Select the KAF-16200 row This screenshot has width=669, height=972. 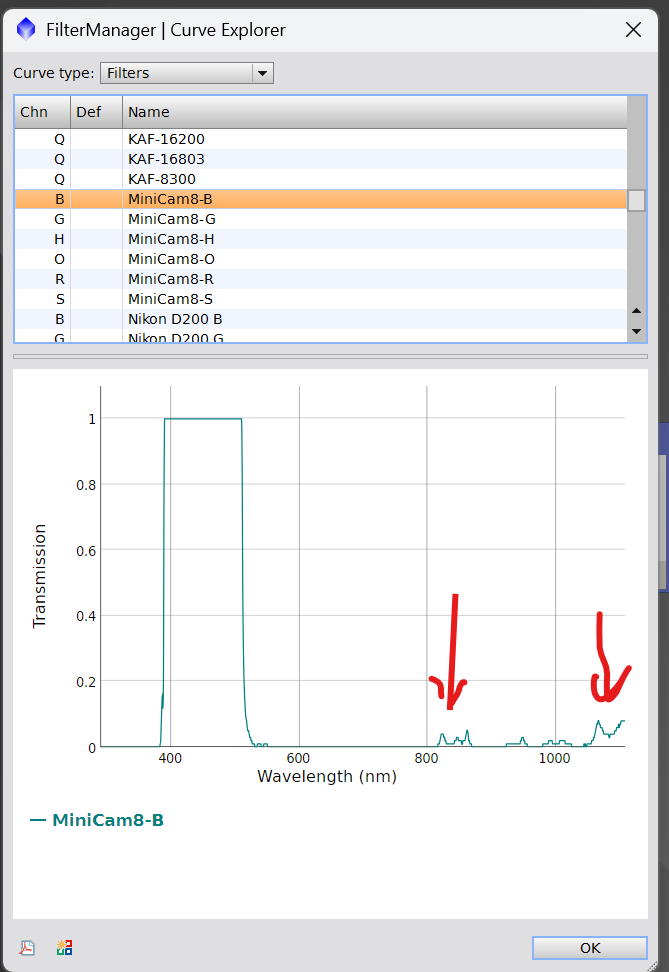(x=321, y=139)
